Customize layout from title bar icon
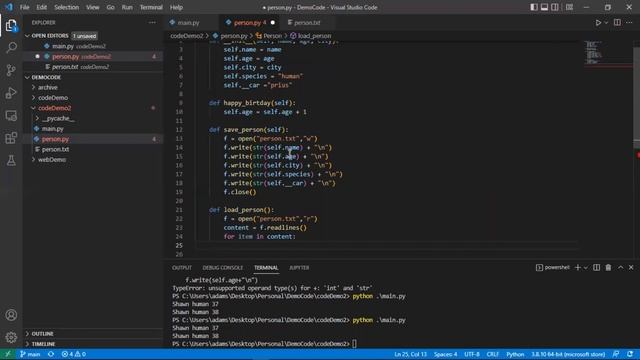The image size is (640, 360). coord(569,7)
